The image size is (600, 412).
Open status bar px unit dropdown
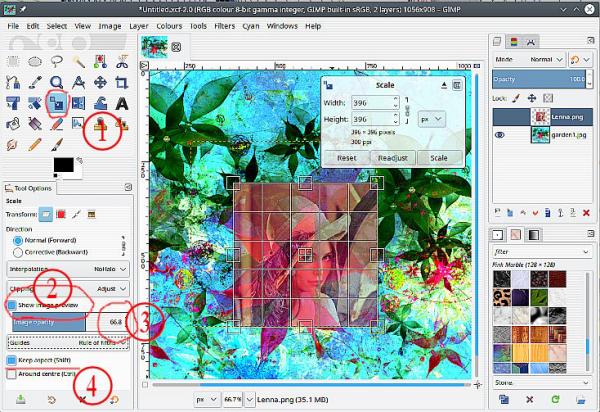(206, 399)
